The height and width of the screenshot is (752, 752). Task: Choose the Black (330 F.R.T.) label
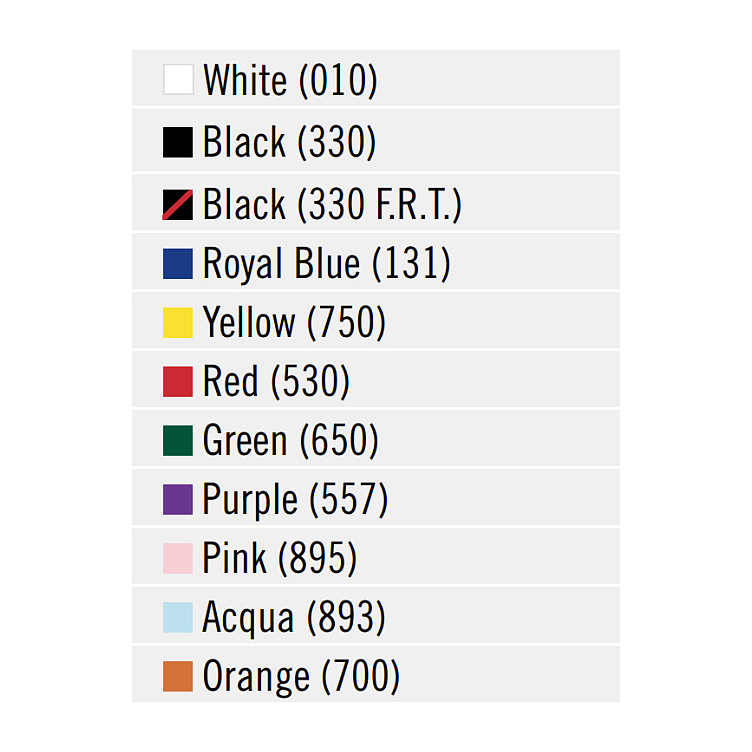(332, 204)
